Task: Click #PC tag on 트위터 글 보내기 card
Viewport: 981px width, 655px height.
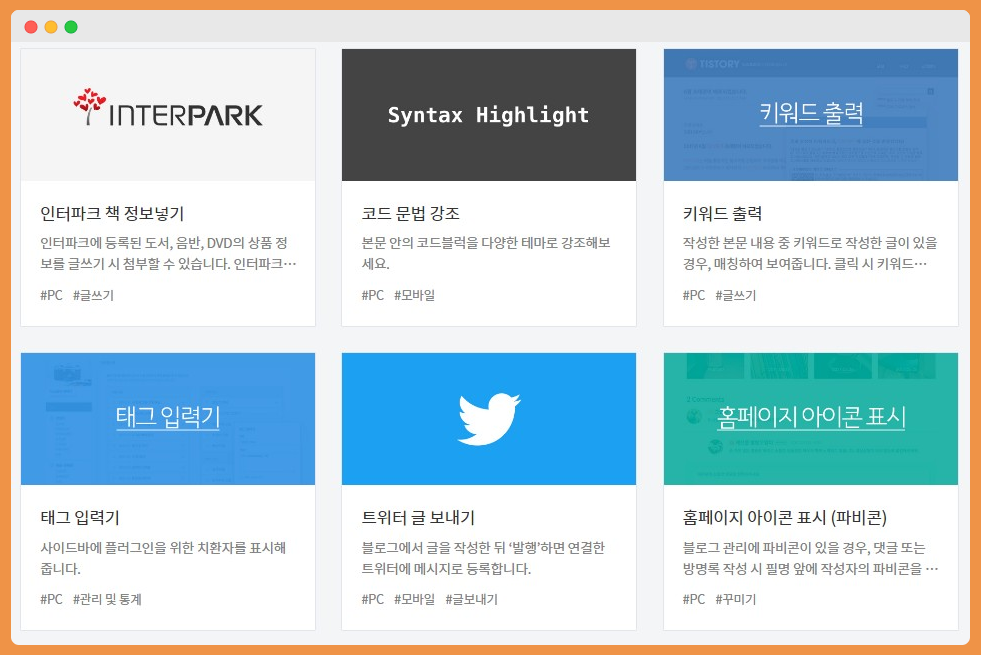Action: (x=373, y=599)
